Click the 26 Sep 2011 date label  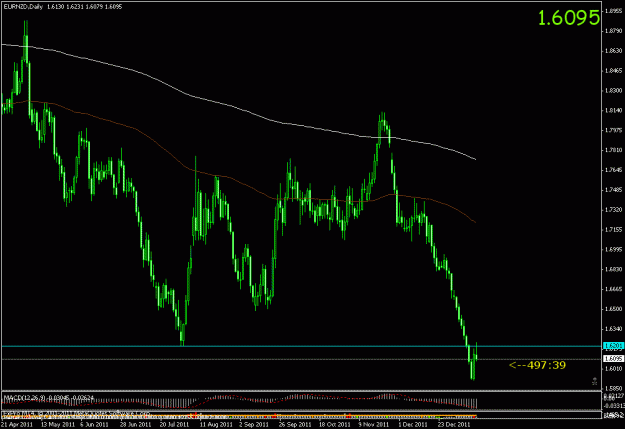pos(295,425)
